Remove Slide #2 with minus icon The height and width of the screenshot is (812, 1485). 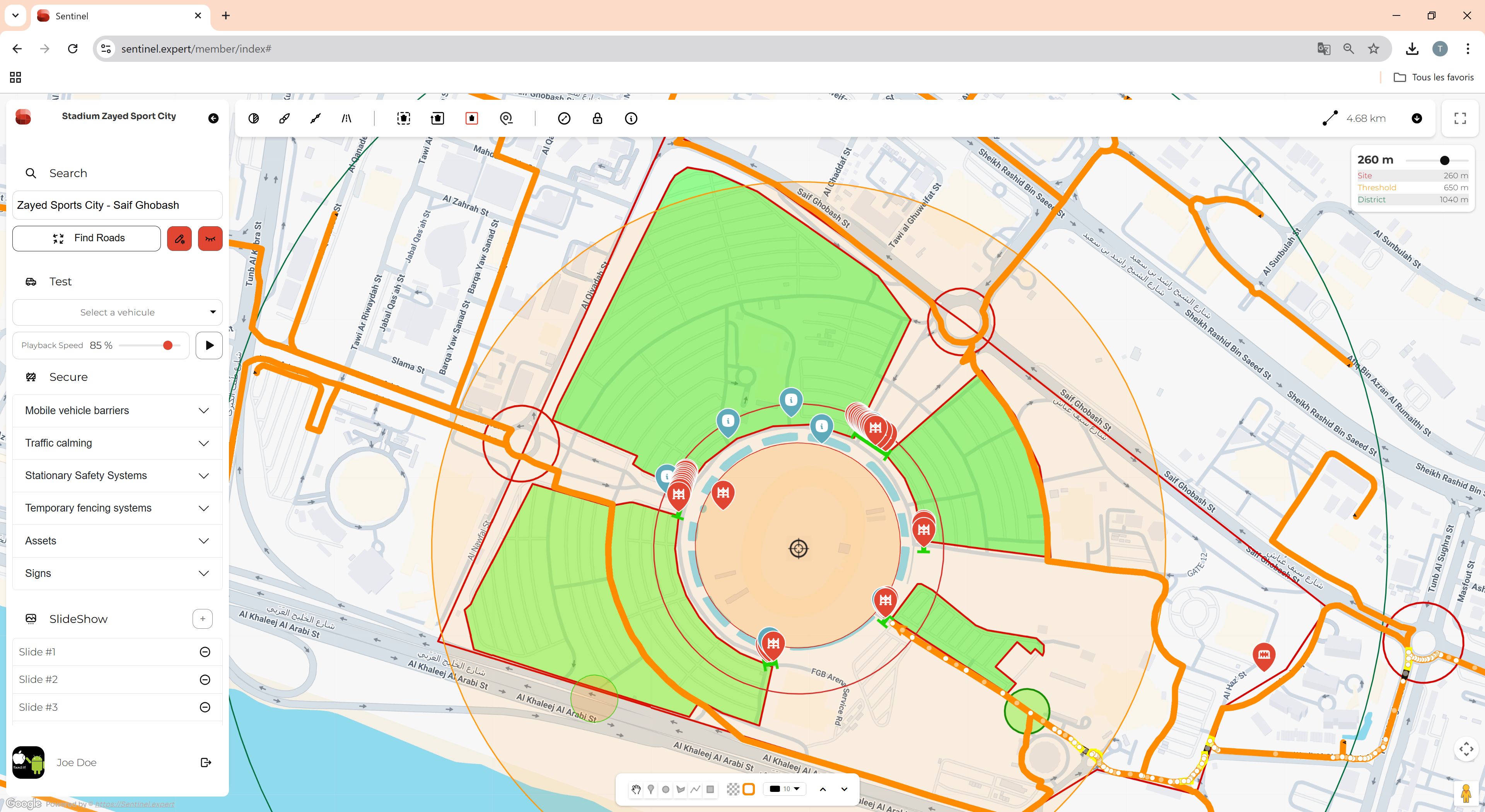pos(205,679)
